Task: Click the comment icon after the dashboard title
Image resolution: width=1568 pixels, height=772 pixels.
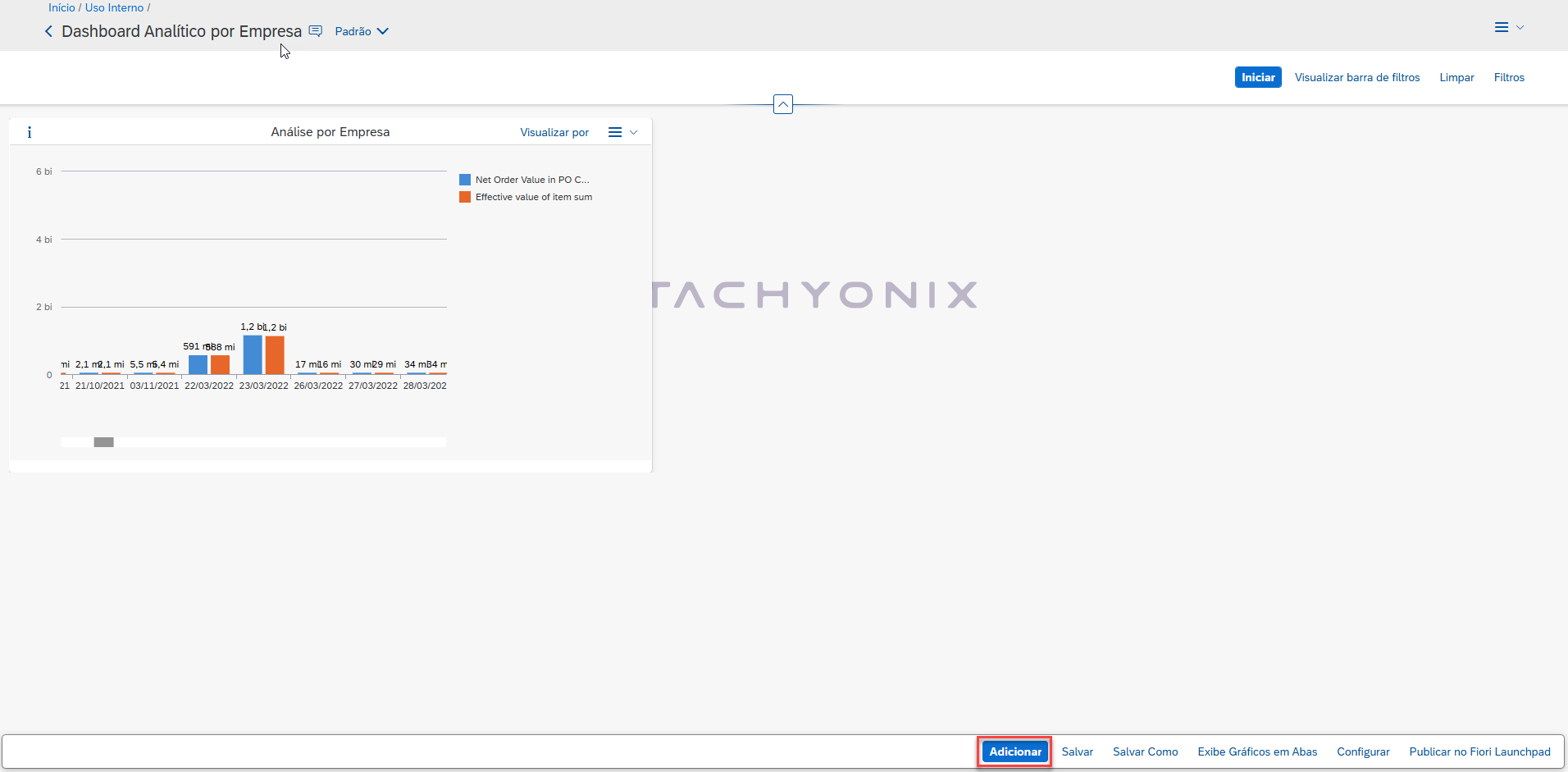Action: point(316,31)
